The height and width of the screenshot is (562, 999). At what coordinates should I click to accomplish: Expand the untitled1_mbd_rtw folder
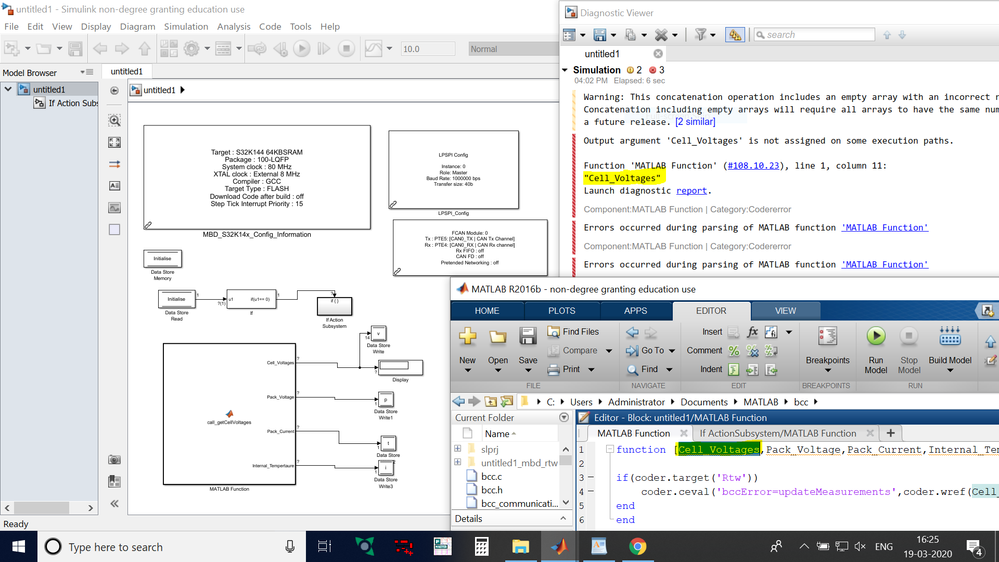tap(457, 463)
